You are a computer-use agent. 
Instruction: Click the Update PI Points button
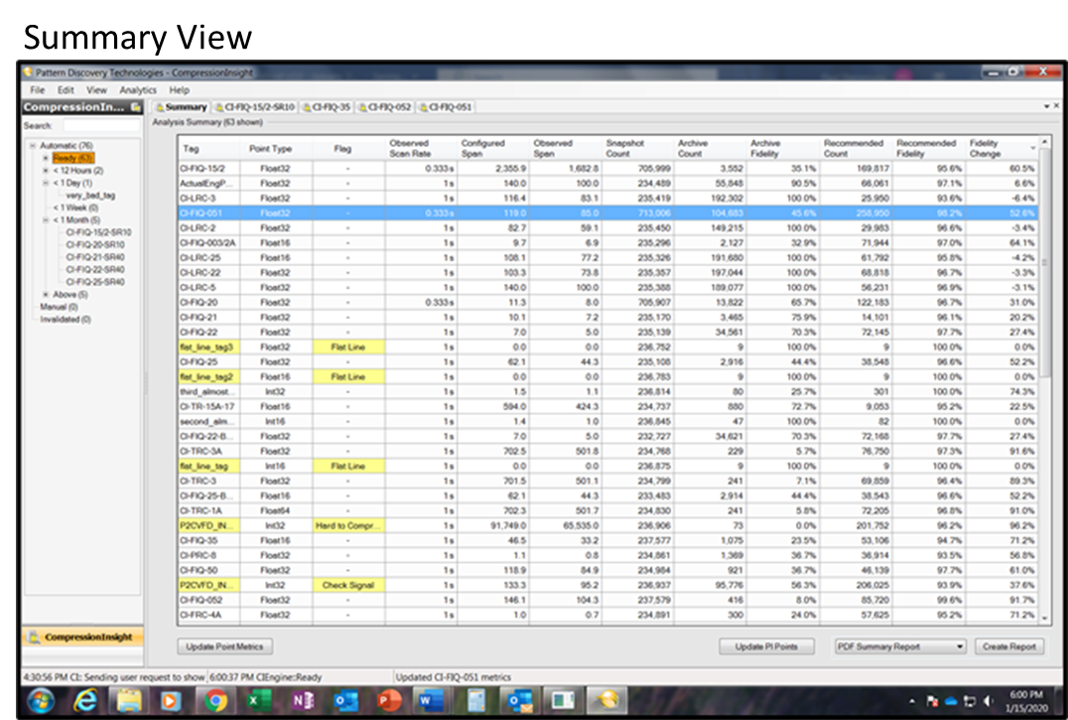pyautogui.click(x=767, y=646)
